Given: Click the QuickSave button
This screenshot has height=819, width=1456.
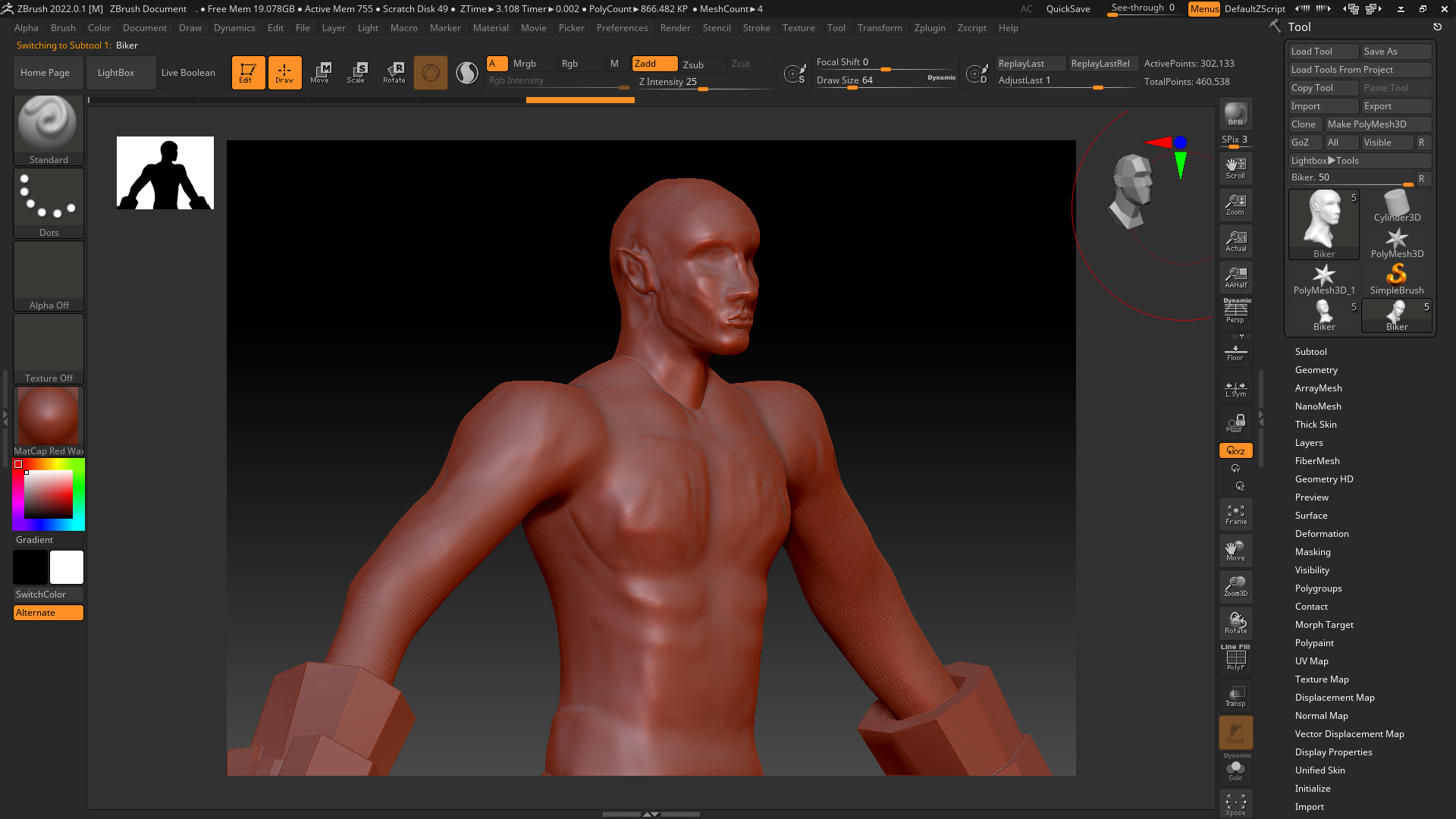Looking at the screenshot, I should [x=1068, y=9].
